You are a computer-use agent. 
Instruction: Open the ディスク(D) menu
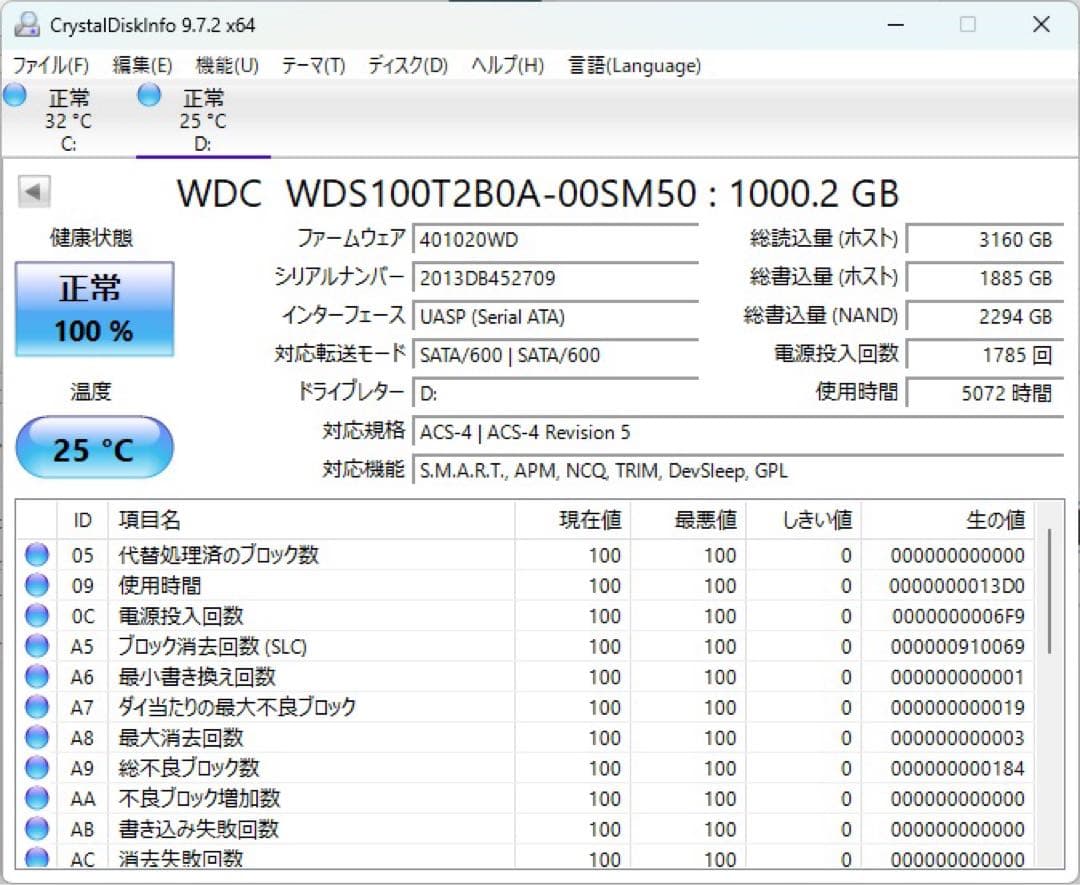[x=406, y=65]
